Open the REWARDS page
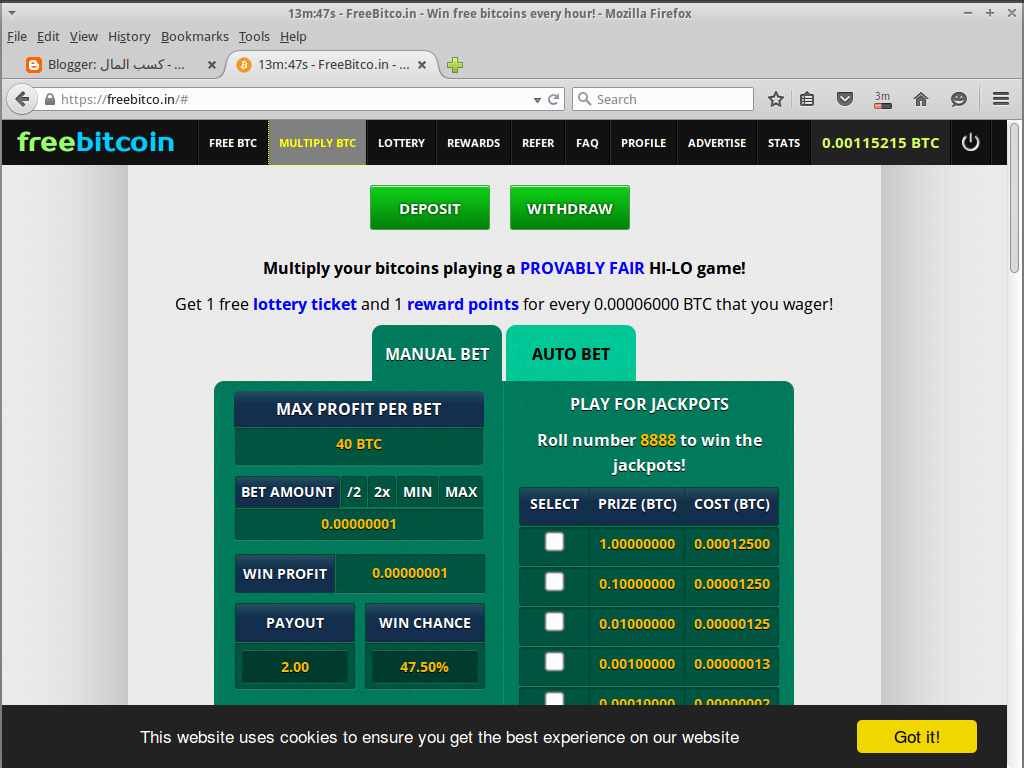This screenshot has width=1024, height=768. [473, 142]
